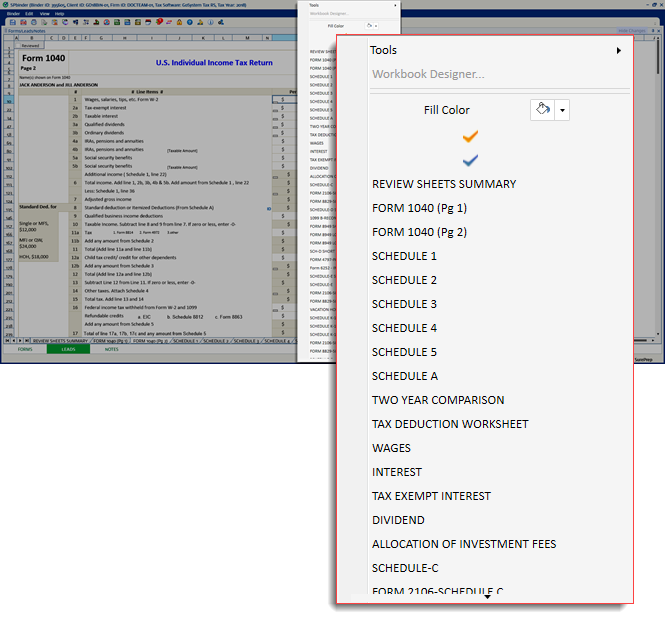The height and width of the screenshot is (619, 665).
Task: Click the 'Taxable interest' line item text
Action: [x=101, y=116]
